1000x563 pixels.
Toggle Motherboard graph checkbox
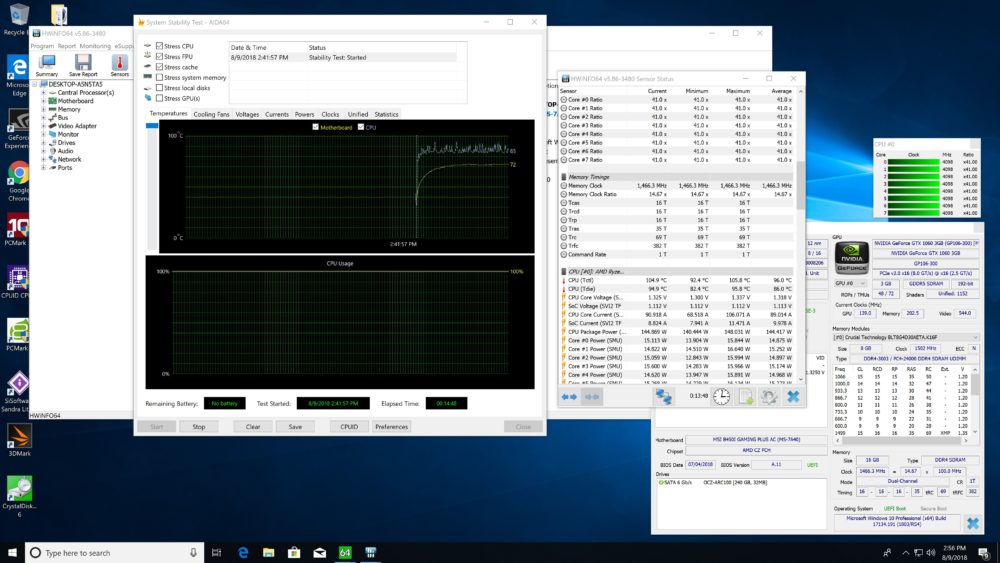315,127
